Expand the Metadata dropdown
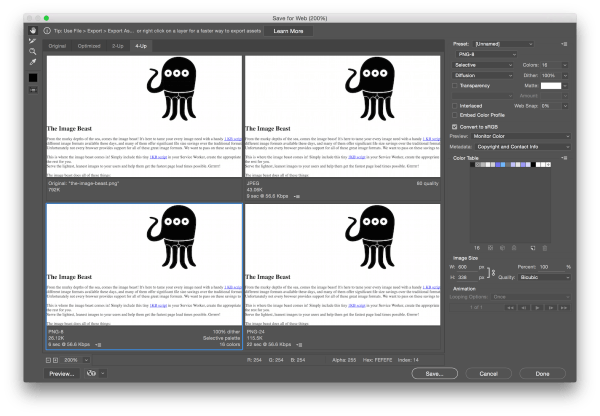Viewport: 600px width, 416px height. point(521,147)
